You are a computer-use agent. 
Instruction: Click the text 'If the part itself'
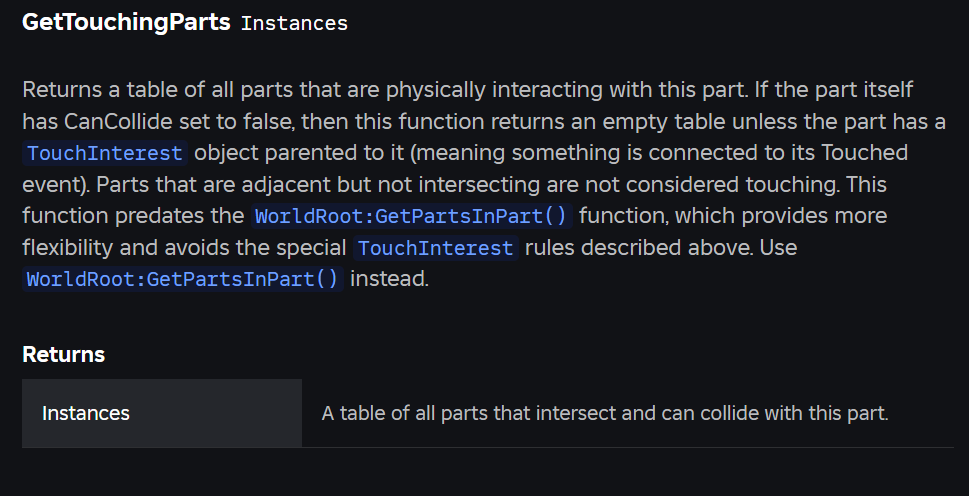(x=833, y=90)
